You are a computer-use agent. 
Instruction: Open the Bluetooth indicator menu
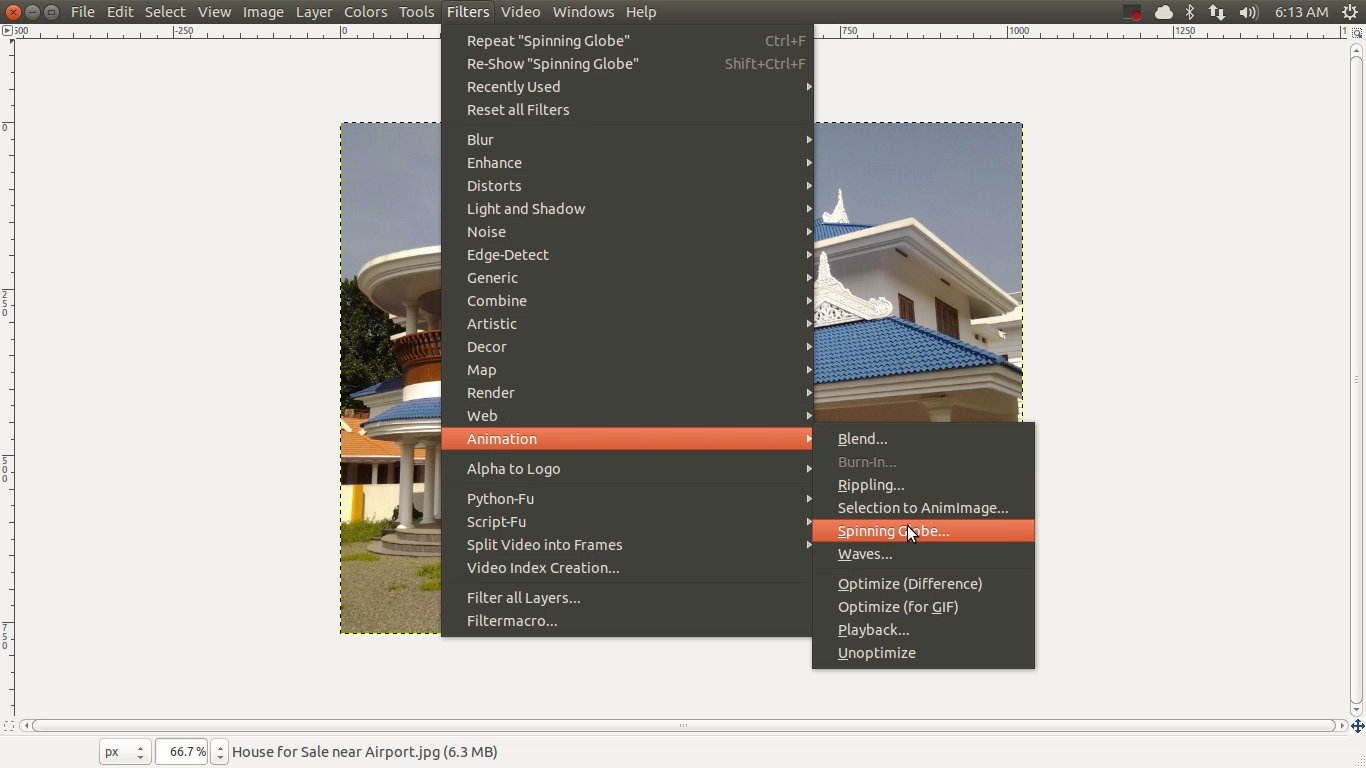[x=1190, y=12]
